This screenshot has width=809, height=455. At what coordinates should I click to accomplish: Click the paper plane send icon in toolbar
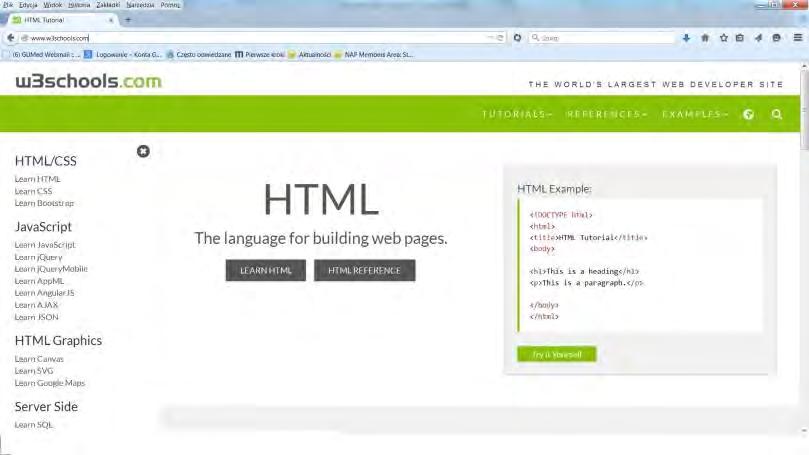click(x=758, y=38)
